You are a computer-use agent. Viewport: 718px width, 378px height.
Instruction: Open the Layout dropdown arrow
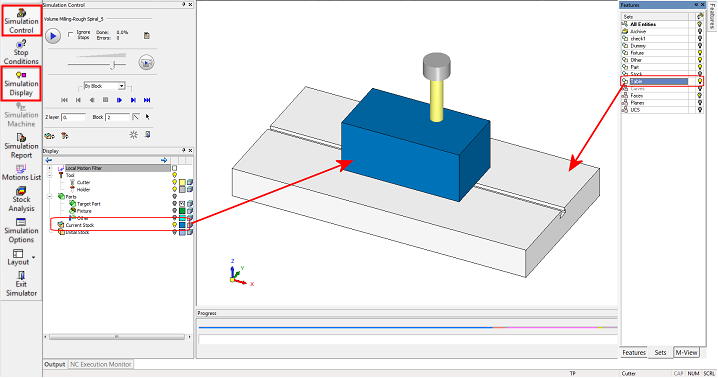33,257
